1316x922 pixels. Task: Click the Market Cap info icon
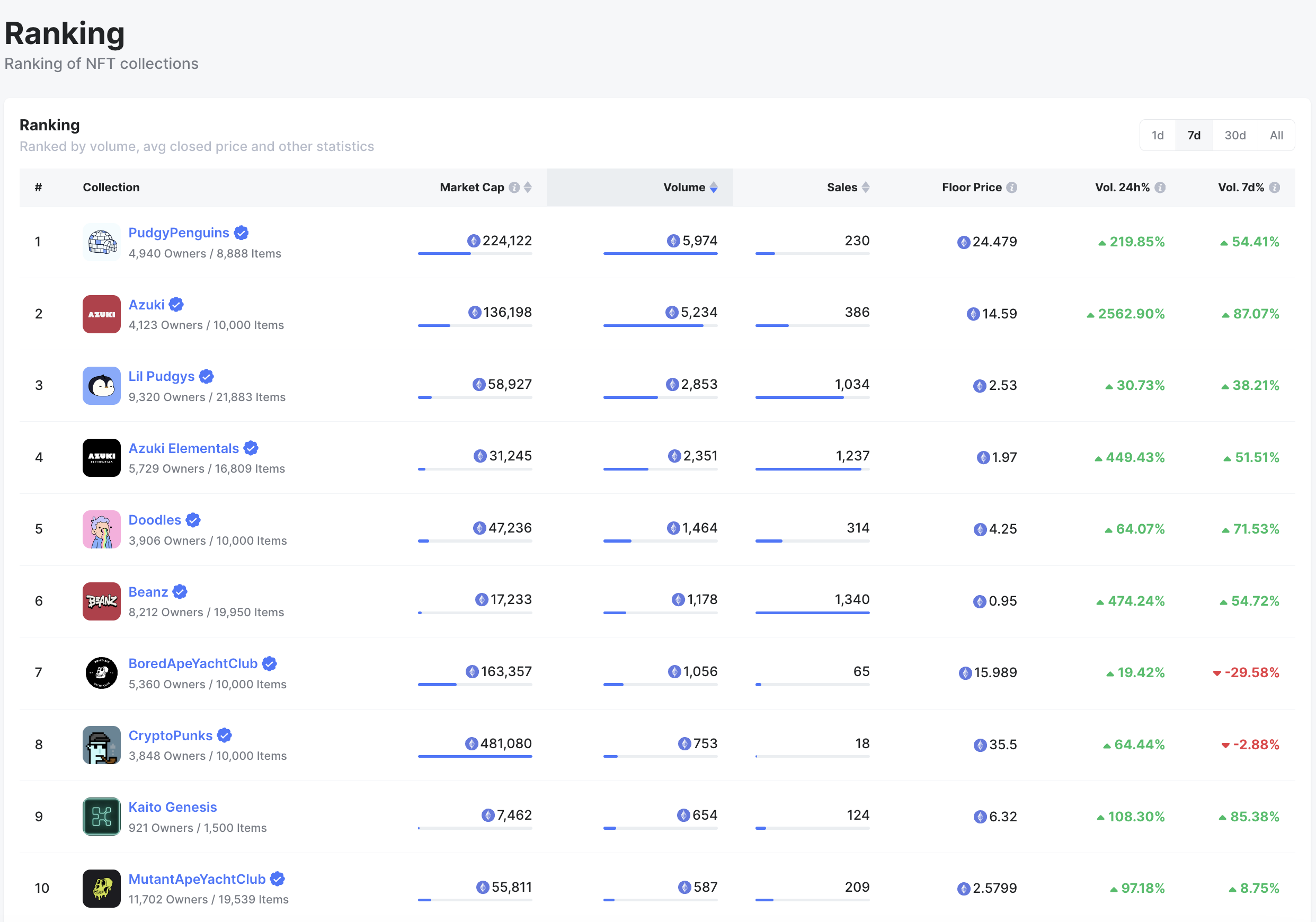514,188
